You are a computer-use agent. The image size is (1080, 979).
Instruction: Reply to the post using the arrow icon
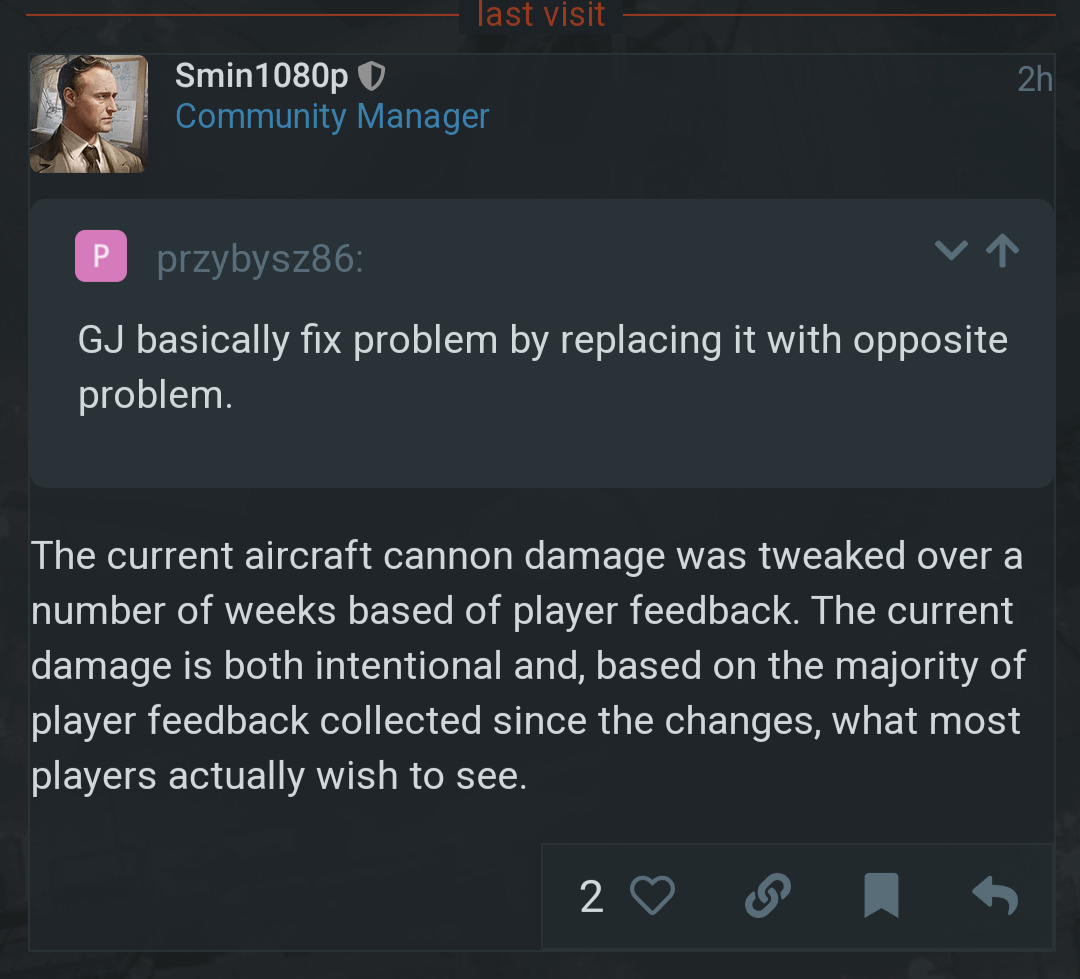pyautogui.click(x=995, y=896)
